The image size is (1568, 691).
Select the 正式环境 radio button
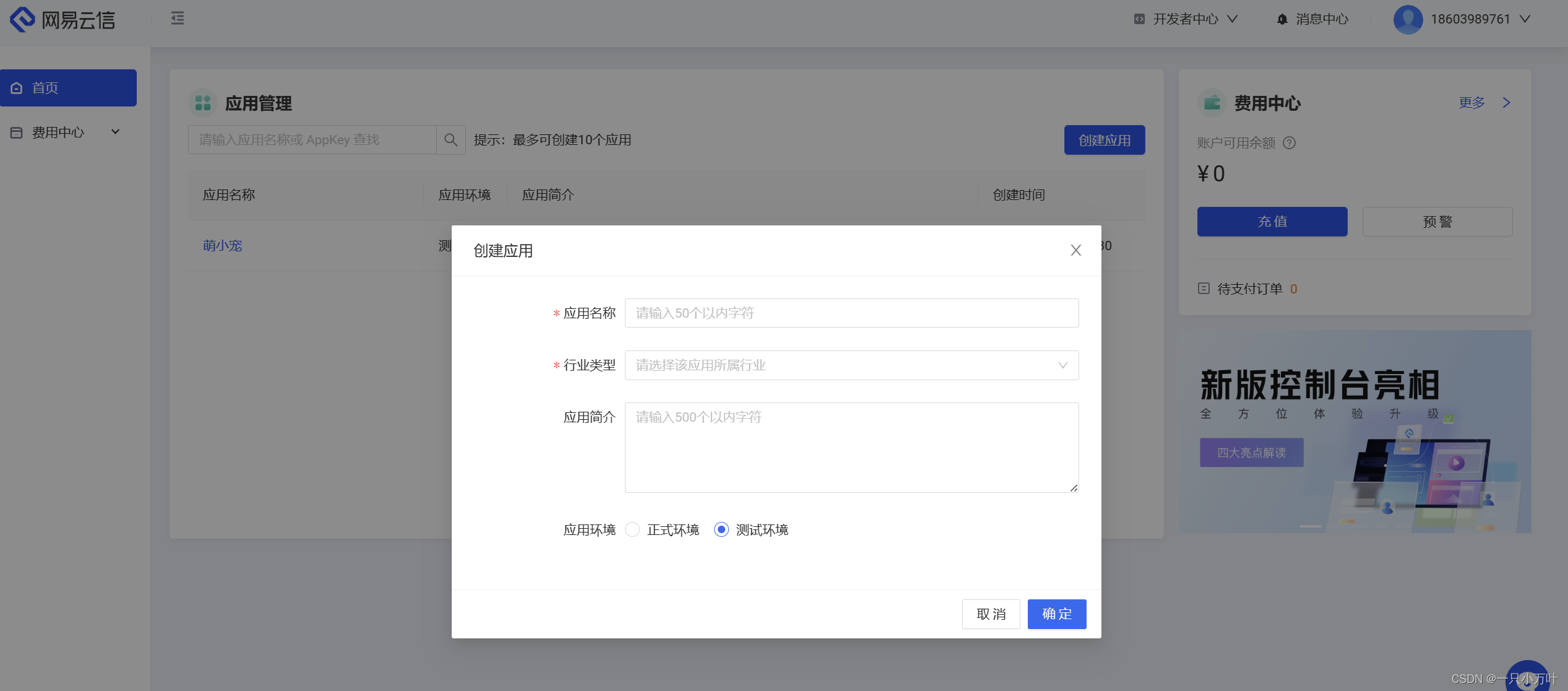[632, 530]
